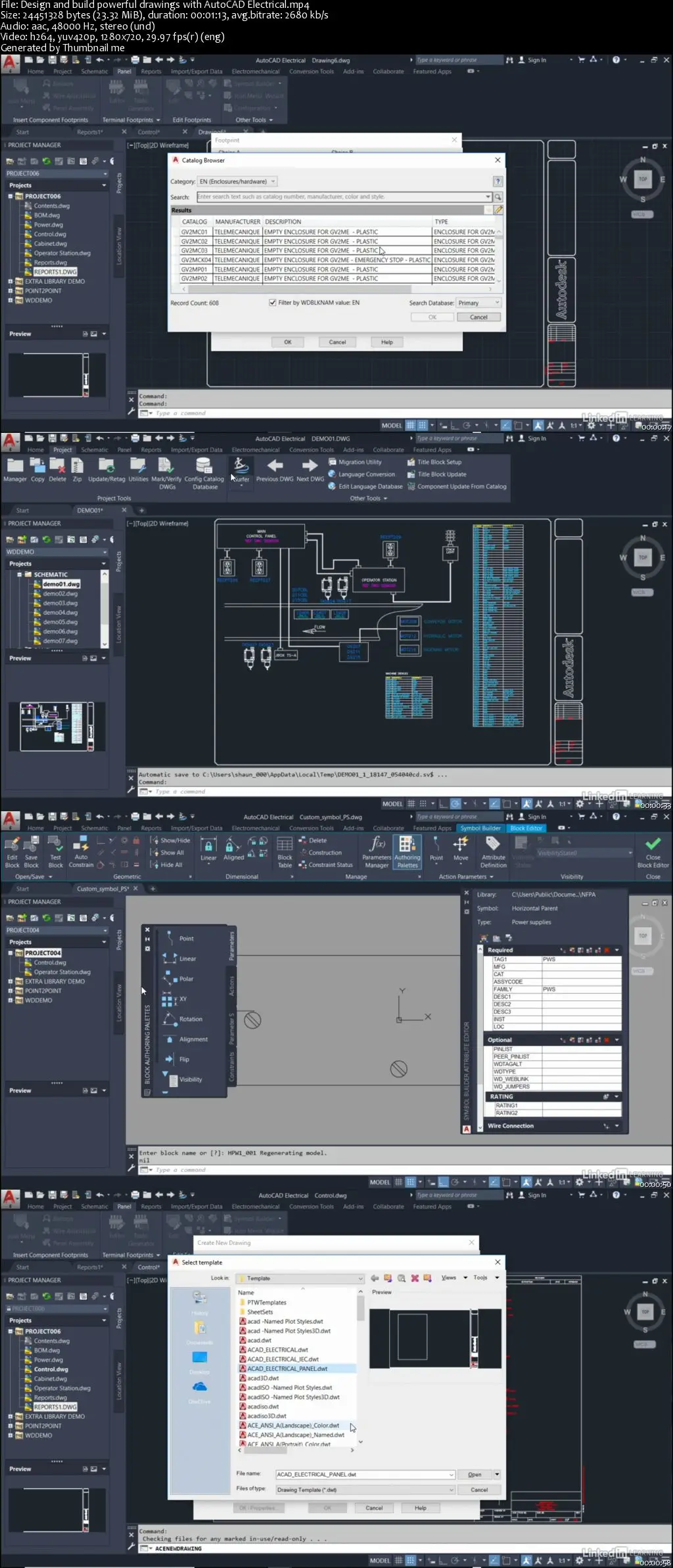The width and height of the screenshot is (673, 1568).
Task: Collapse the SCHEMATIC folder in project tree
Action: pos(20,575)
